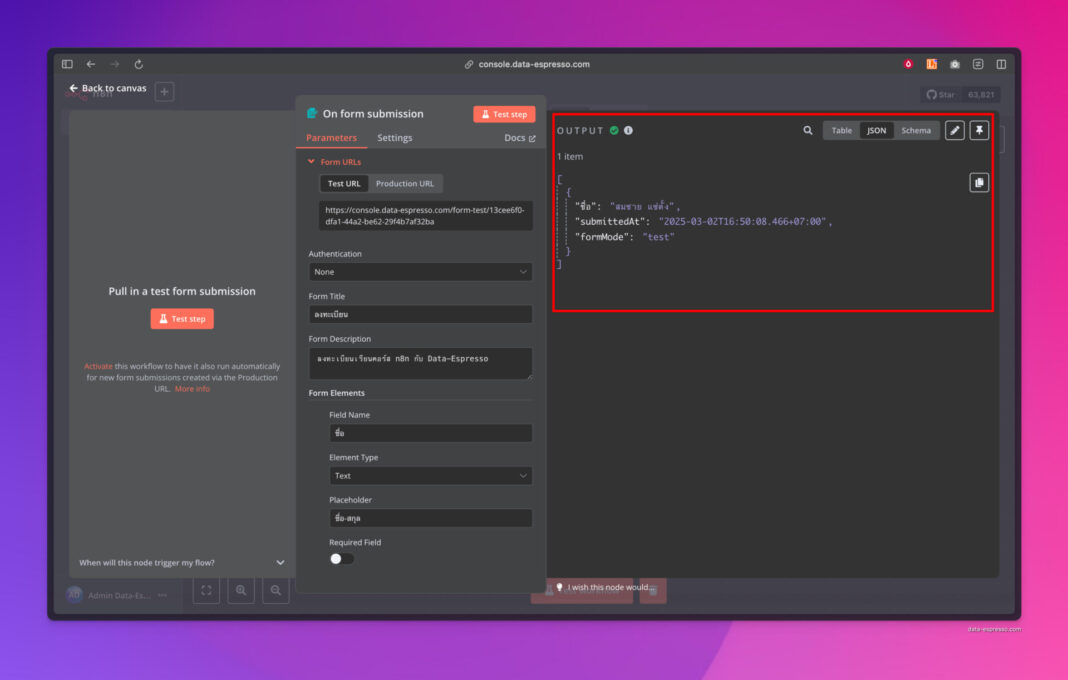
Task: Click the pencil edit icon in OUTPUT panel
Action: (x=953, y=130)
